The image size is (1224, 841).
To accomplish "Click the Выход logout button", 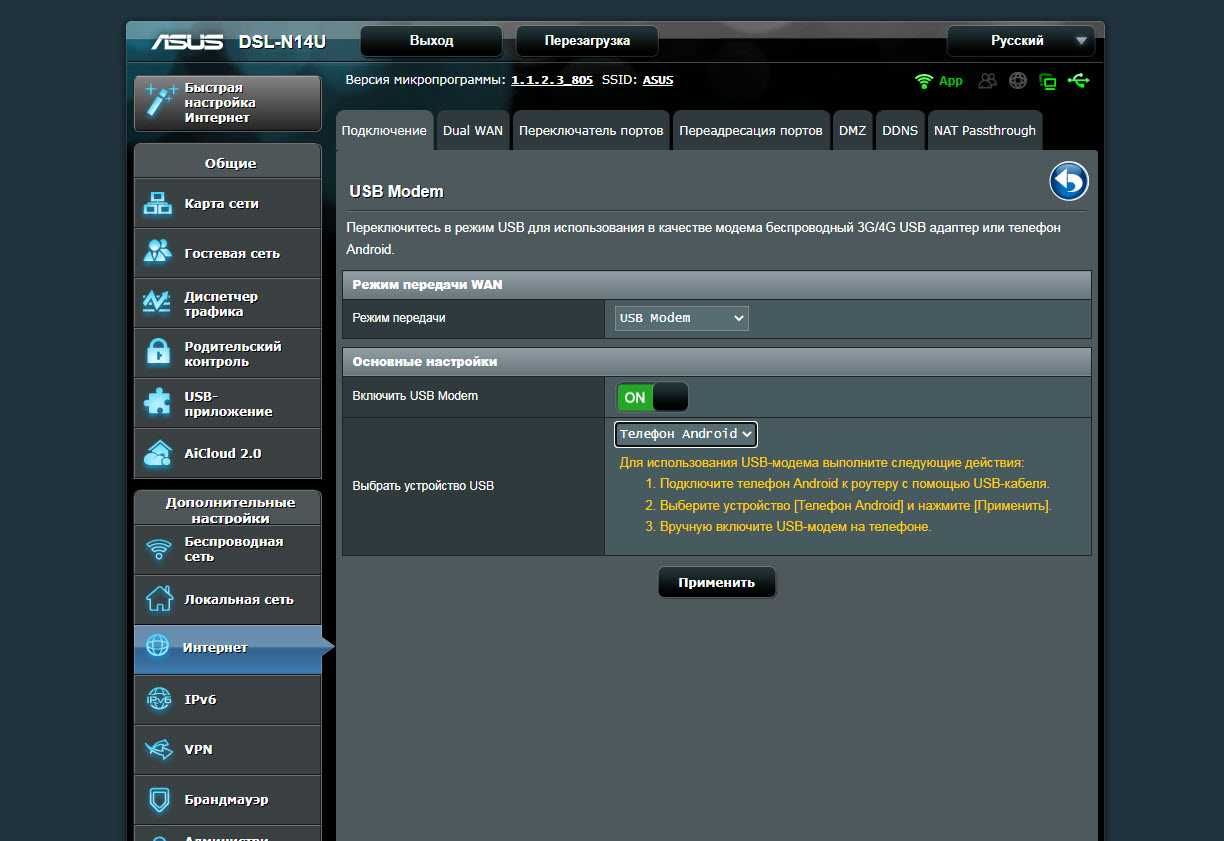I will (x=431, y=41).
